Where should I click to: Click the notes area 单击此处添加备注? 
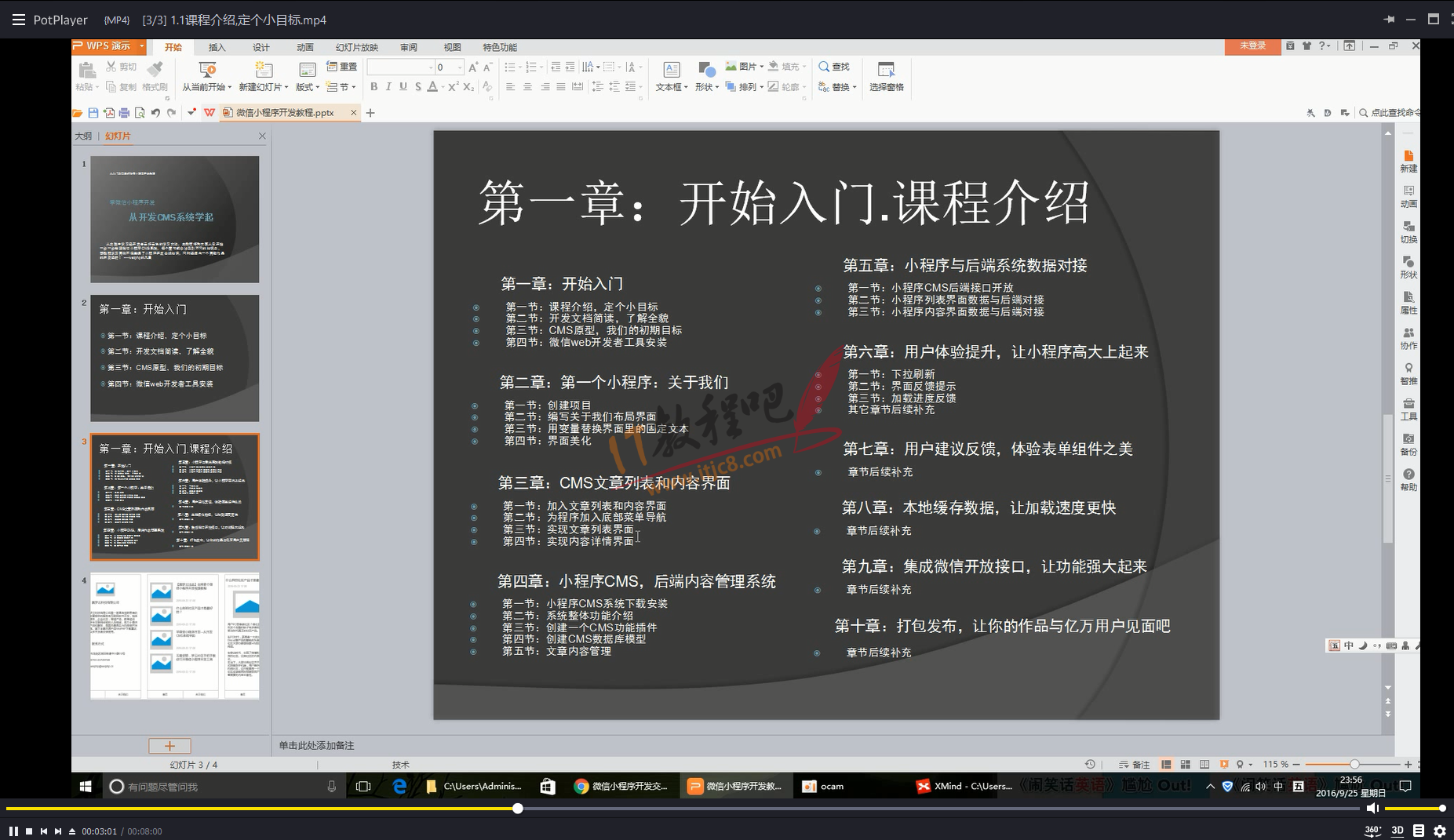point(316,745)
